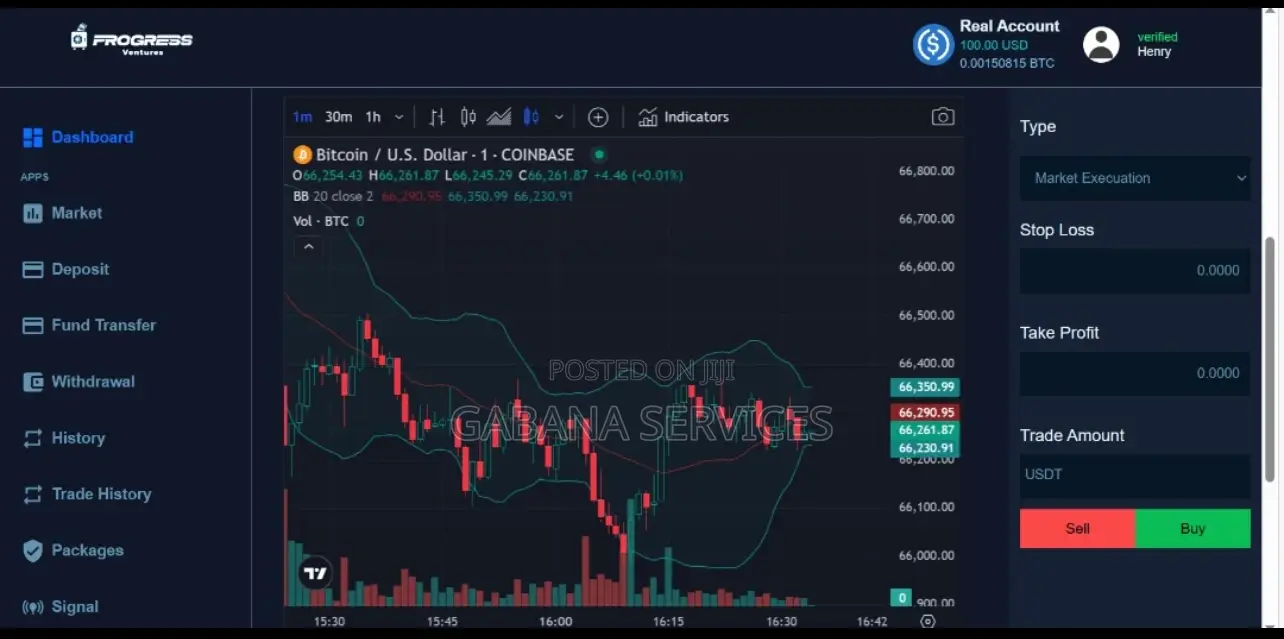Click the 0.00150815 BTC balance
This screenshot has height=639, width=1284.
point(1007,63)
